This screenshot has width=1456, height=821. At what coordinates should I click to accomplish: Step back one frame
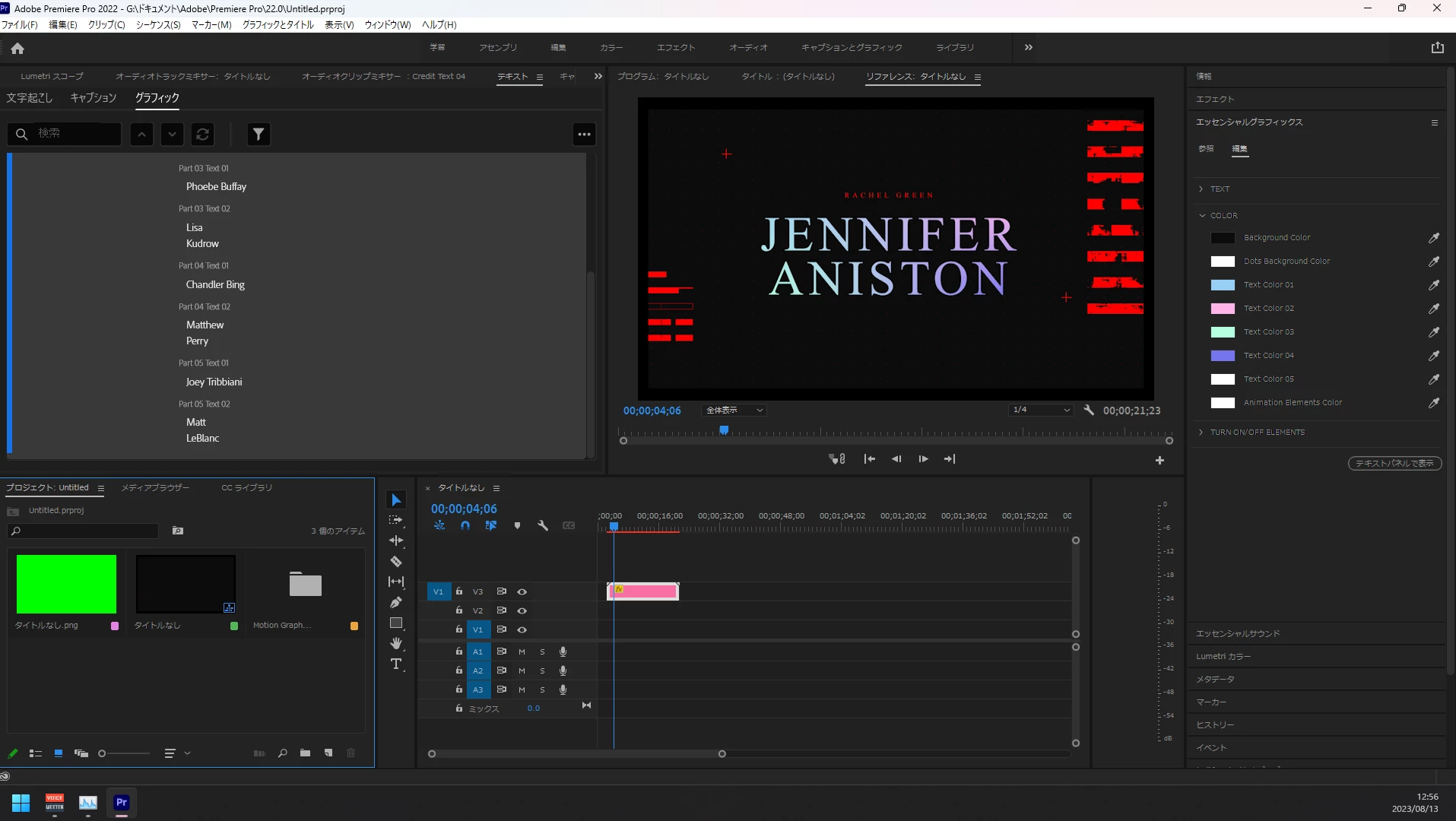pos(896,459)
